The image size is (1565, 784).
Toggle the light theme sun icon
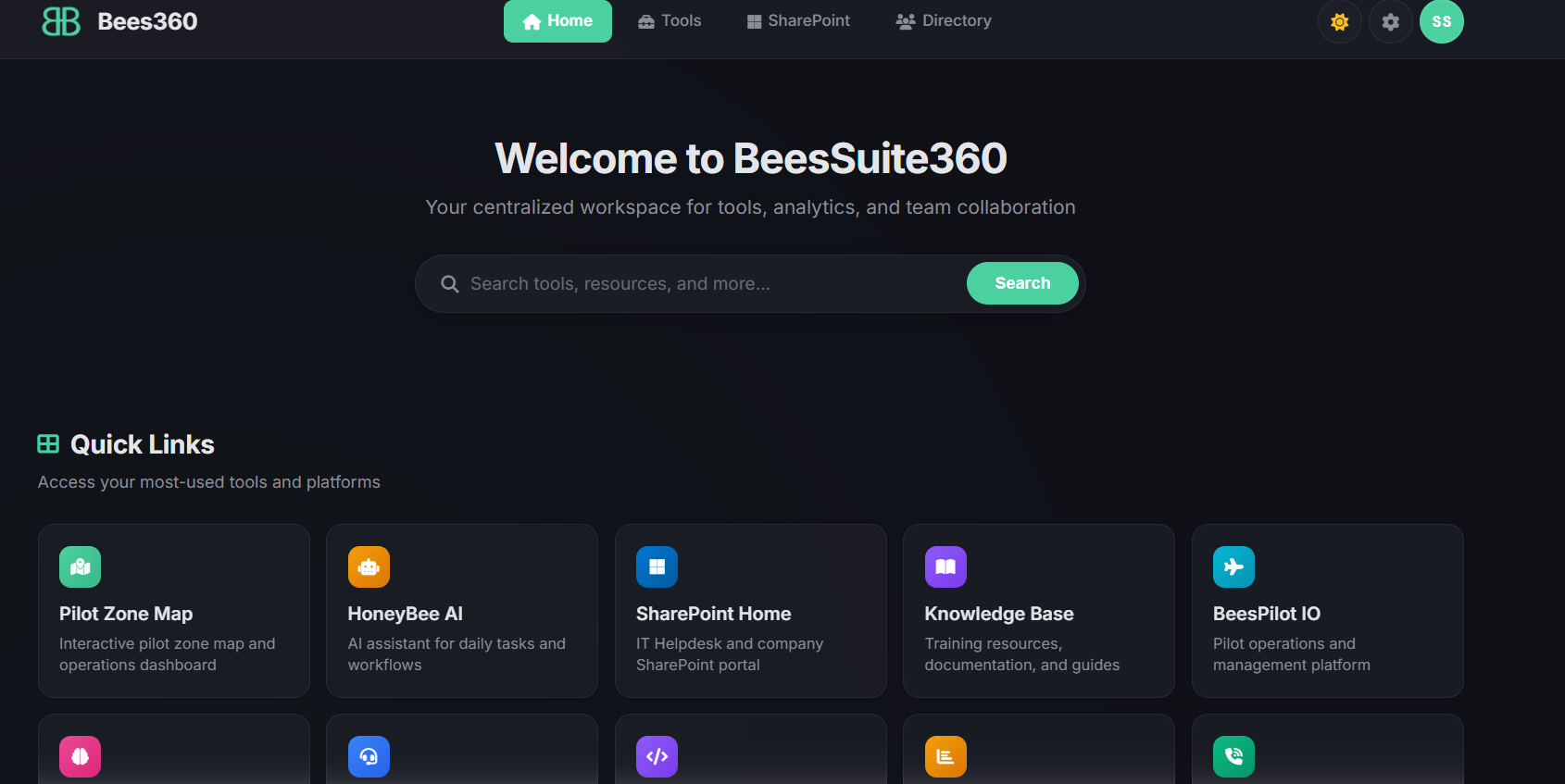click(x=1339, y=21)
